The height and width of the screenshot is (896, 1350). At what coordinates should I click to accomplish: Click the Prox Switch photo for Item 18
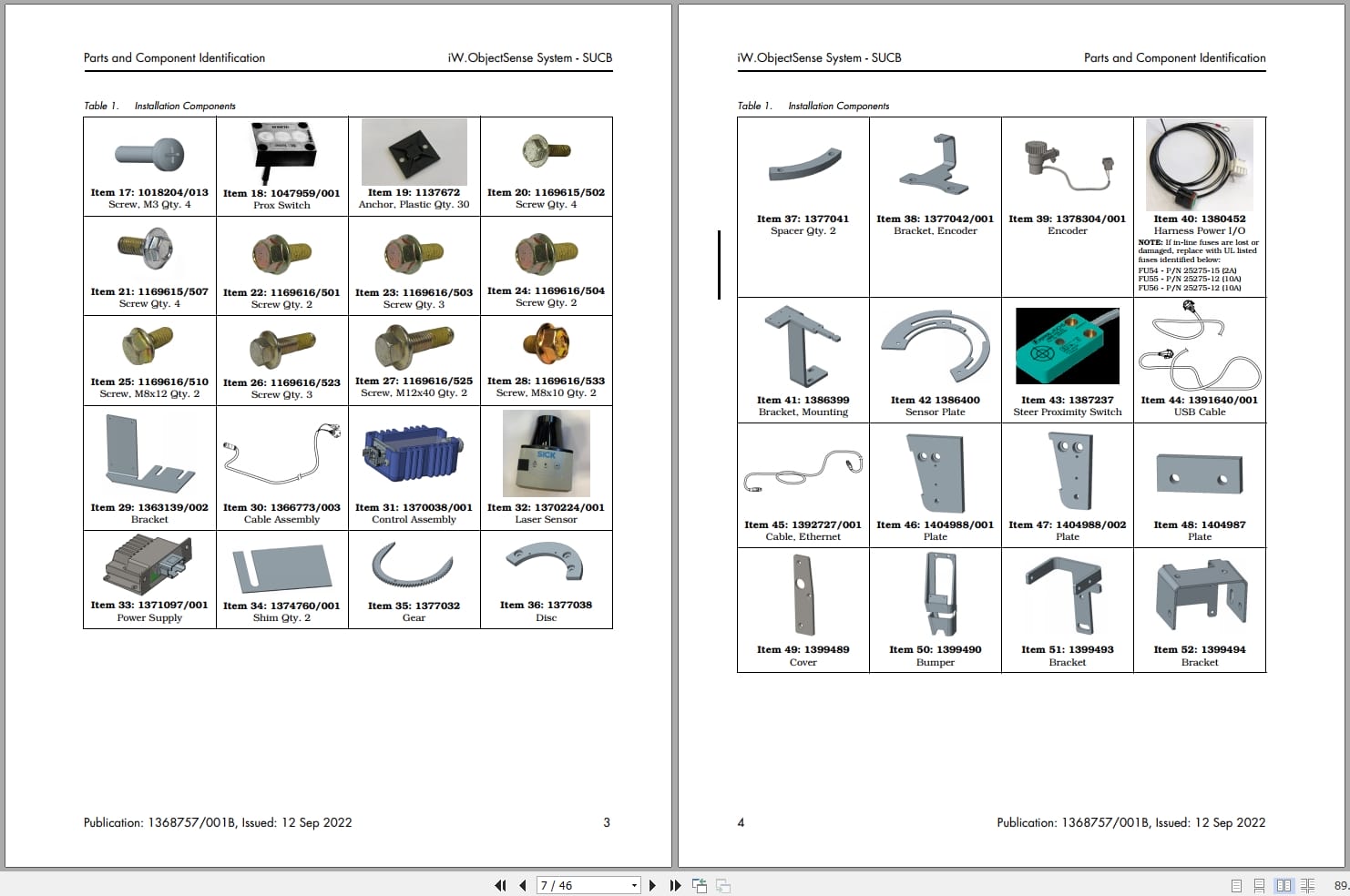281,151
